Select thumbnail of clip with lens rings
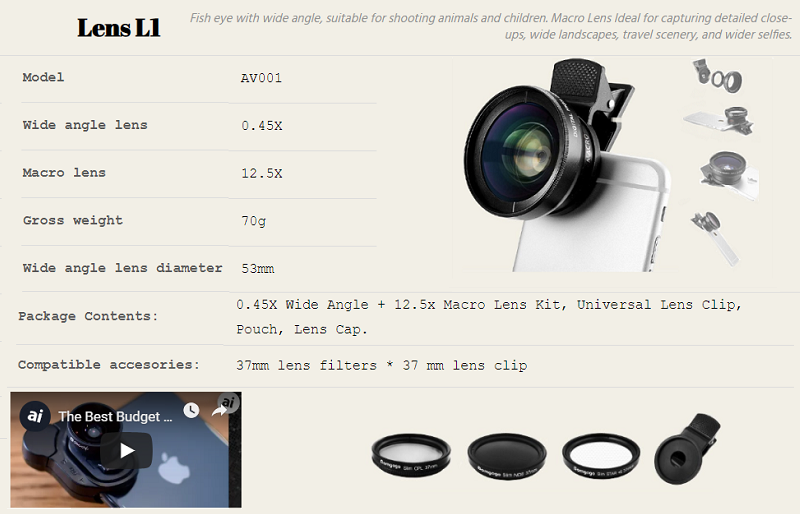The height and width of the screenshot is (514, 800). 719,77
